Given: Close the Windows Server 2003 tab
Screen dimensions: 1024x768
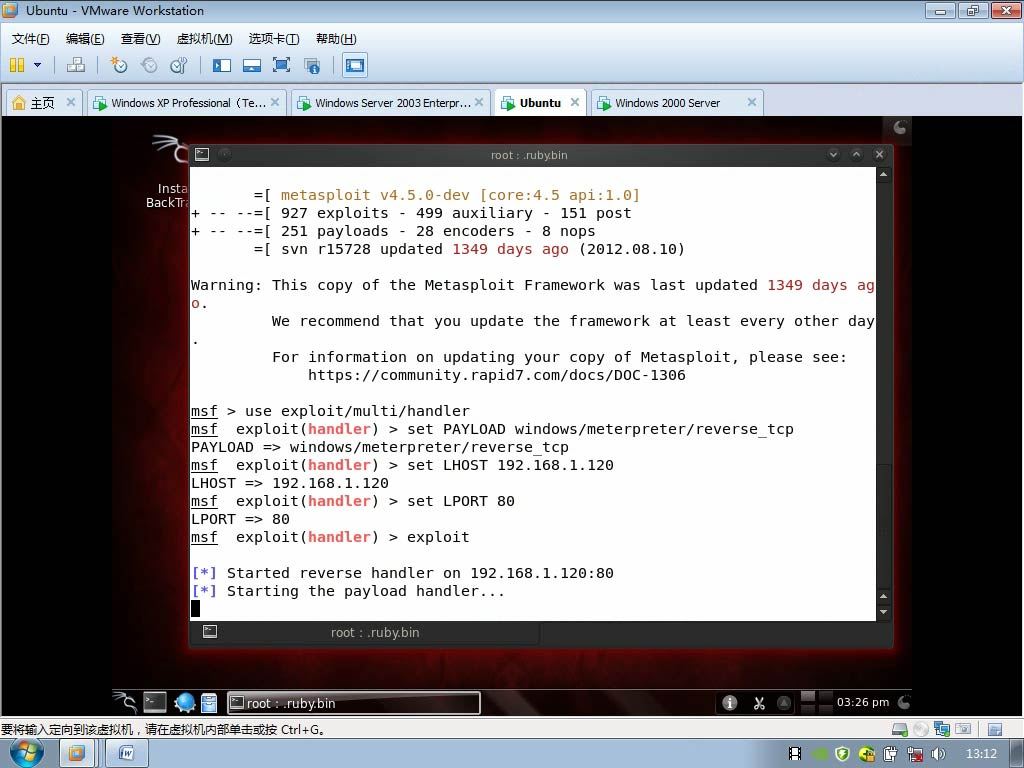Looking at the screenshot, I should [479, 102].
